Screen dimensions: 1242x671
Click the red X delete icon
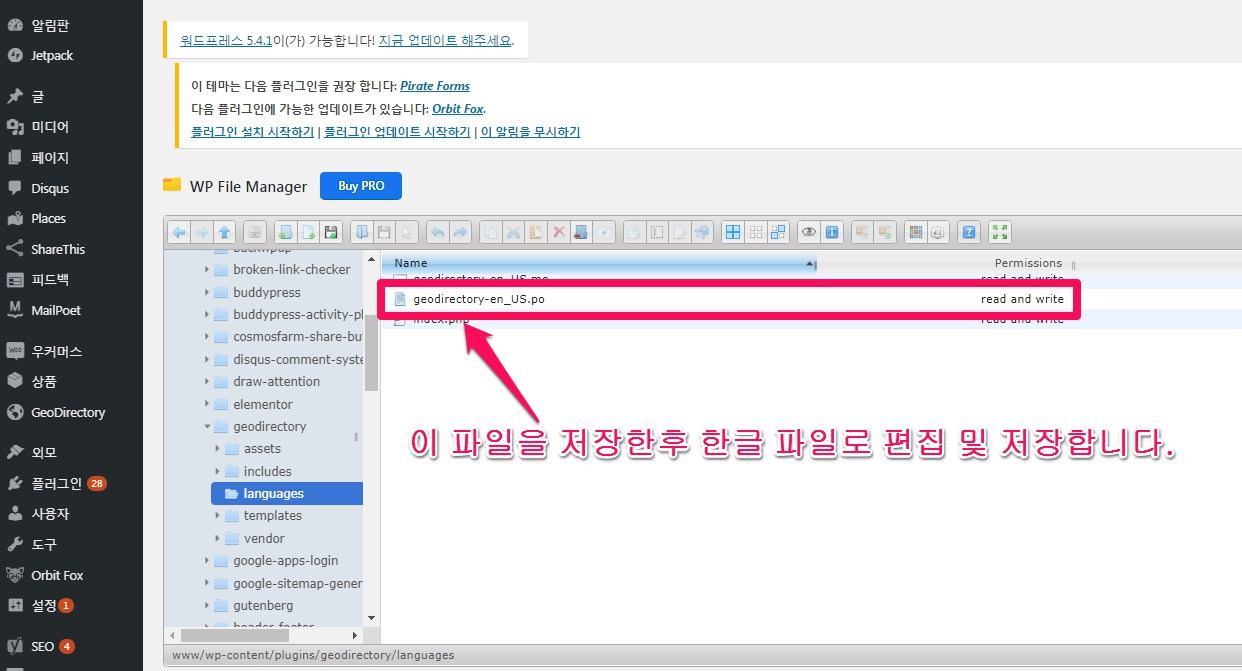[558, 232]
